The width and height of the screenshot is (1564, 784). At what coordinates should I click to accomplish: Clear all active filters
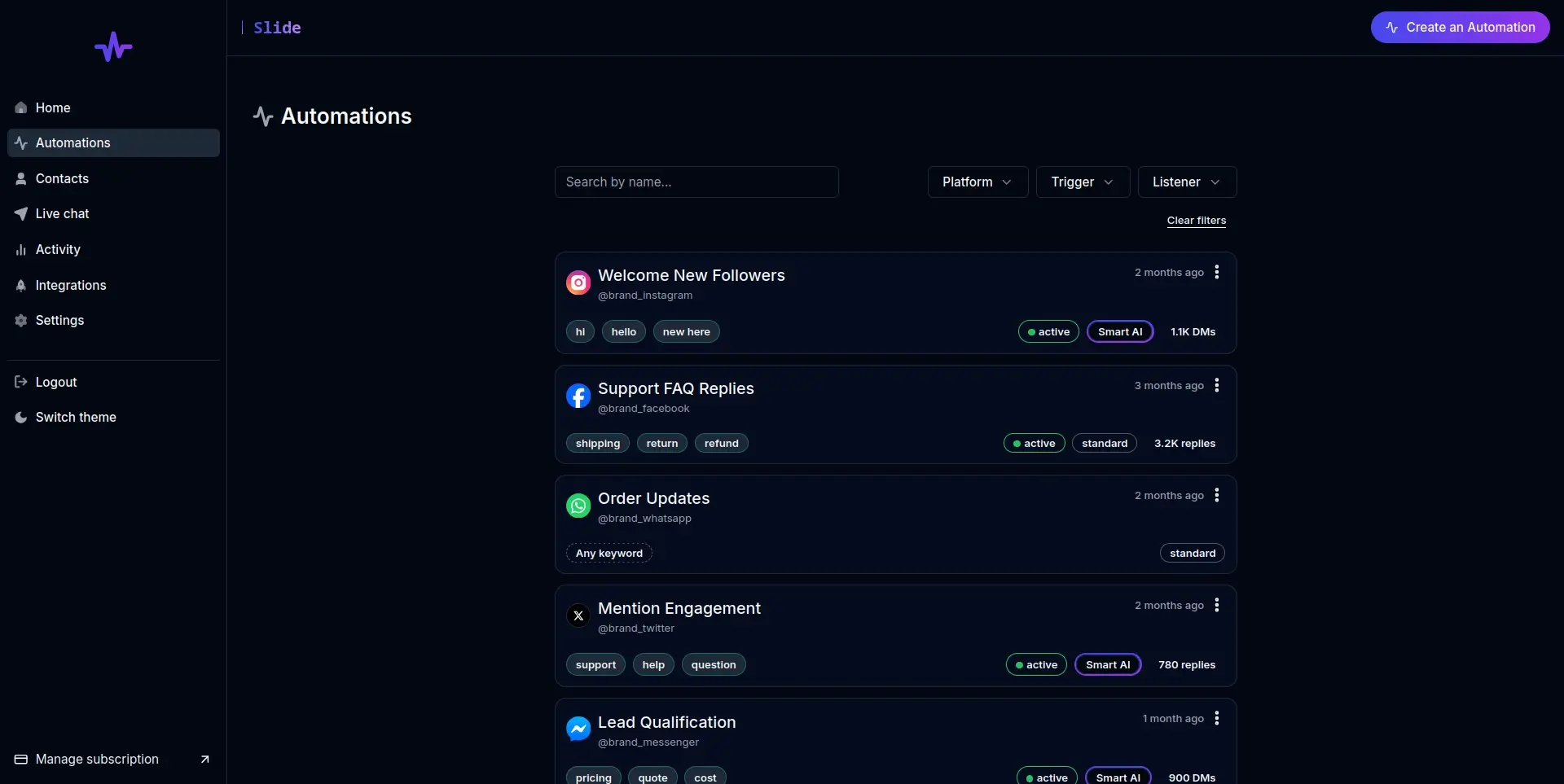click(1196, 220)
